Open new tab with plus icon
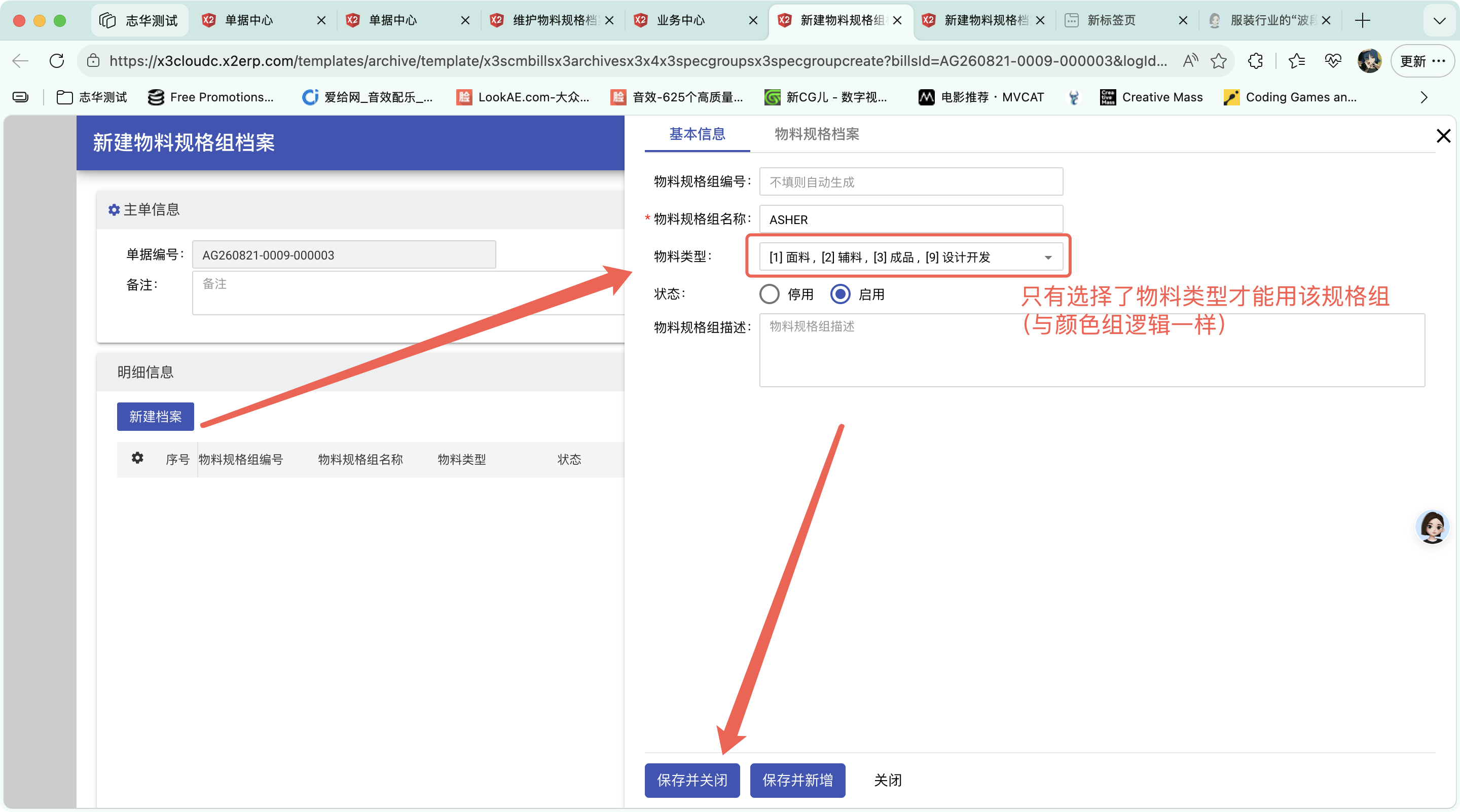The image size is (1460, 812). [x=1363, y=20]
